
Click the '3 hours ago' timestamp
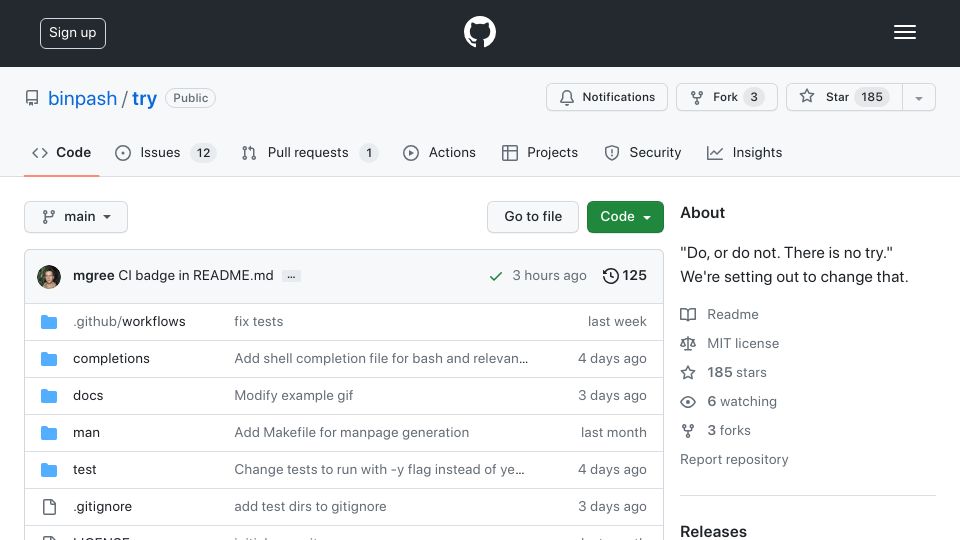(549, 276)
